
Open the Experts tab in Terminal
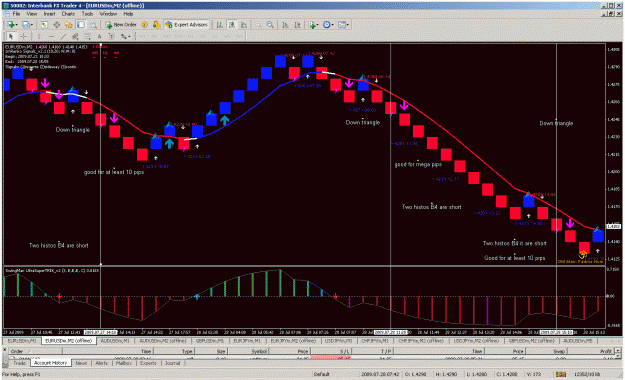click(x=148, y=363)
